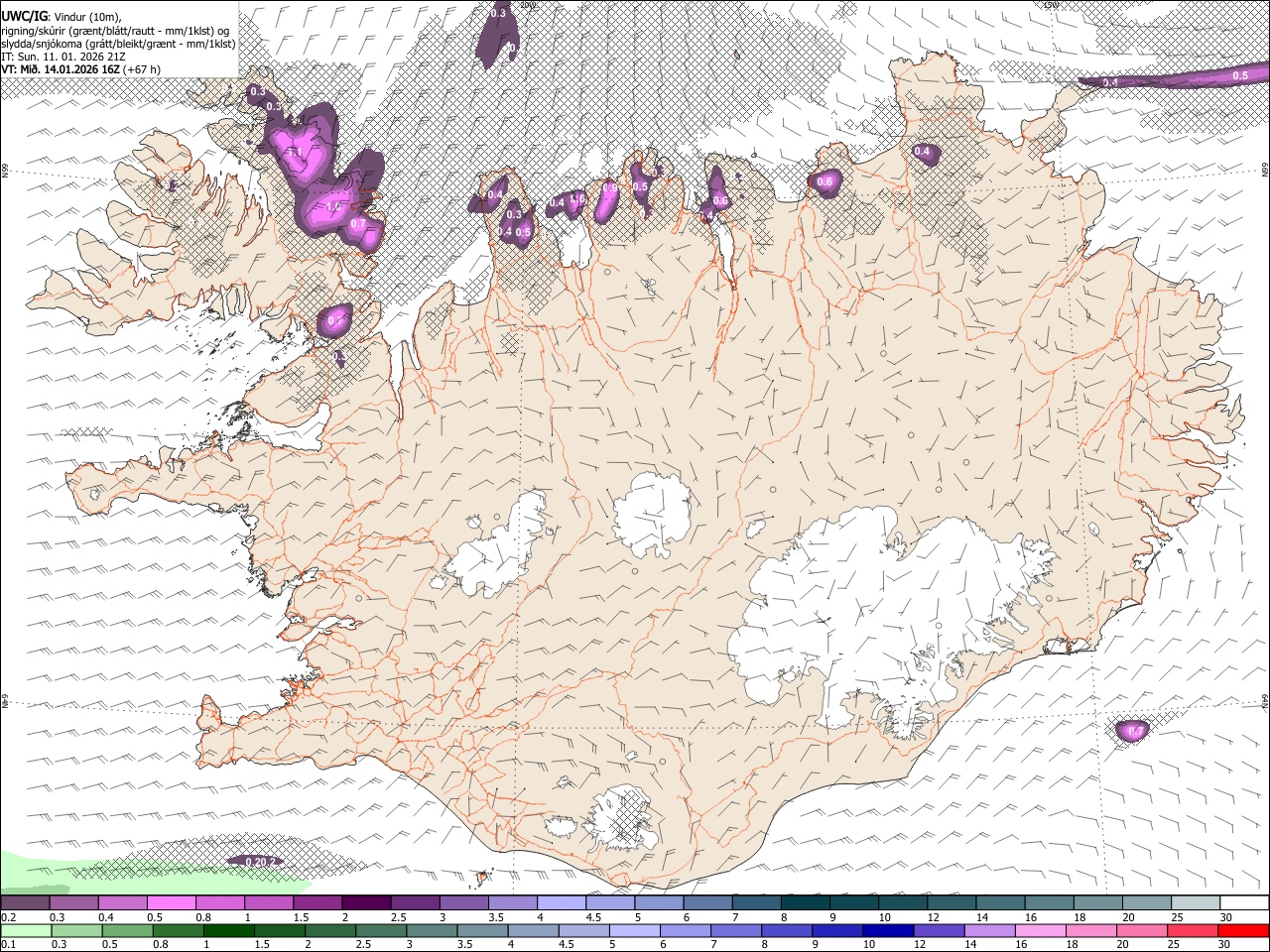This screenshot has height=952, width=1270.
Task: Select the "slydda/snjókoma (grátt/bleikt/grænt - mm/1klst)" line
Action: click(x=118, y=44)
